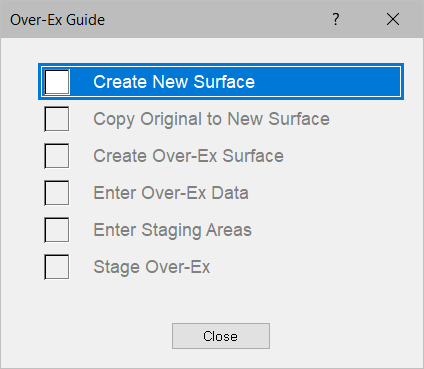424x369 pixels.
Task: Toggle the Enter Over-Ex Data checkbox
Action: tap(57, 193)
